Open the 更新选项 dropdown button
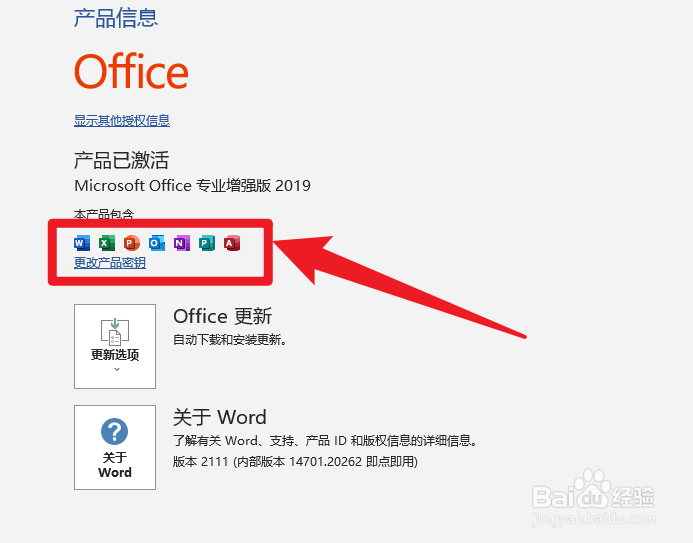Screen dimensions: 693x543 coord(115,346)
